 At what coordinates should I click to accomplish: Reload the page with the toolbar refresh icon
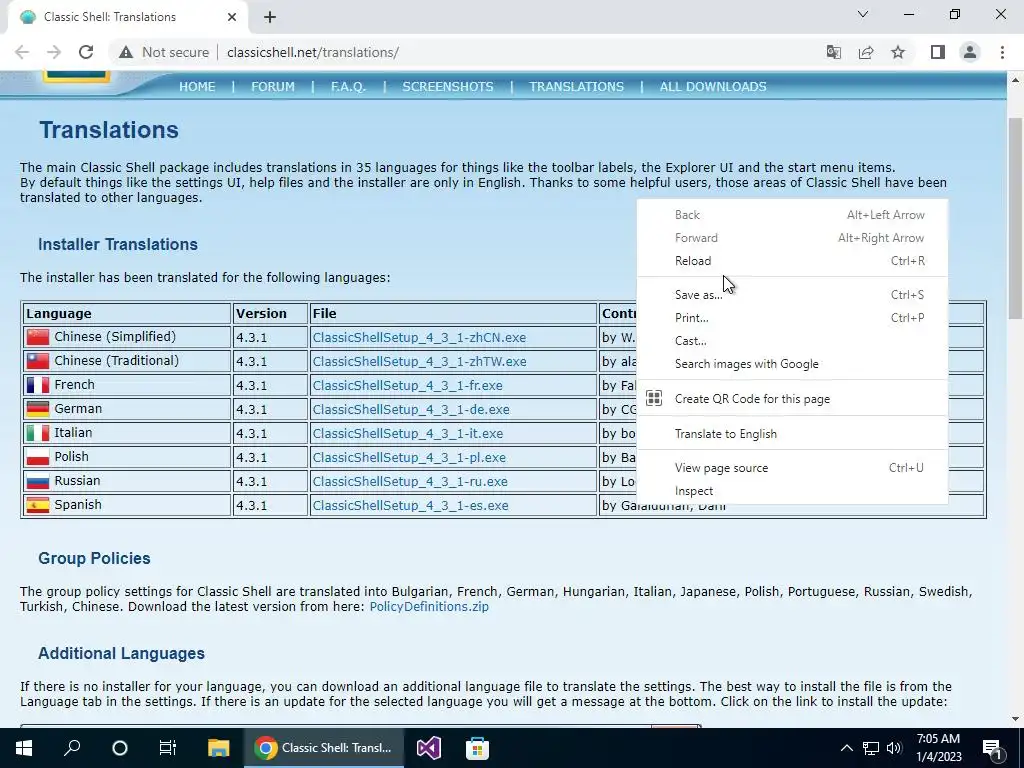(86, 52)
